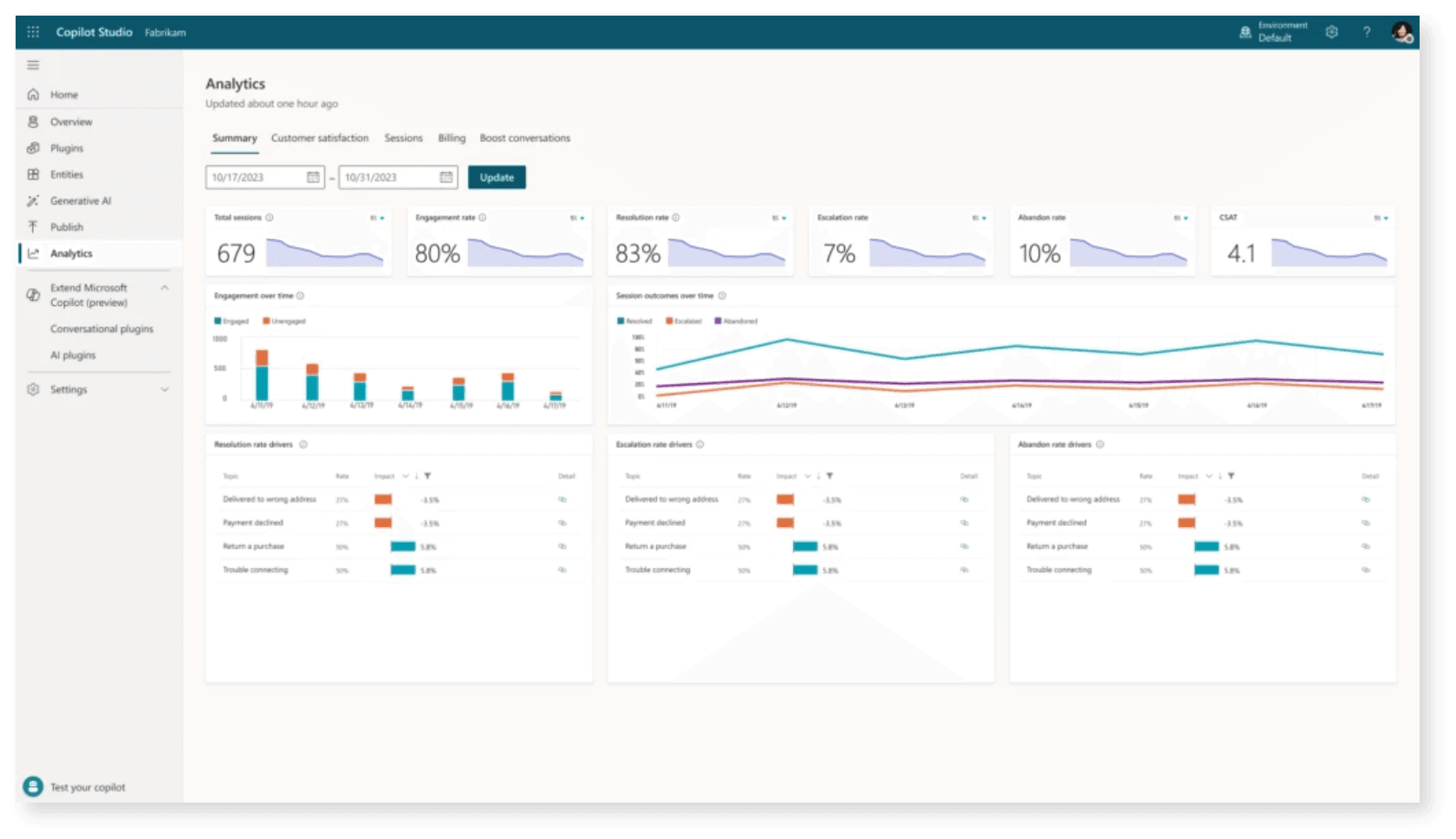Open the Entities section
Screen dimensions: 1456x839
coord(67,174)
